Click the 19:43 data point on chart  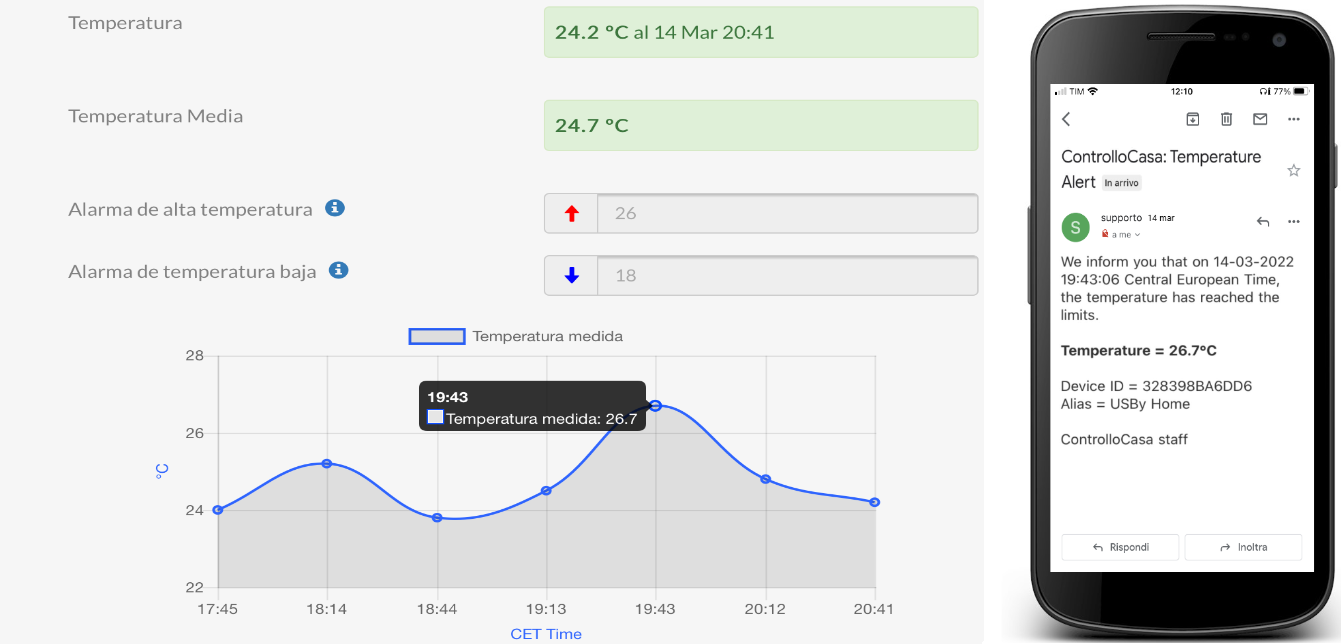pyautogui.click(x=655, y=405)
